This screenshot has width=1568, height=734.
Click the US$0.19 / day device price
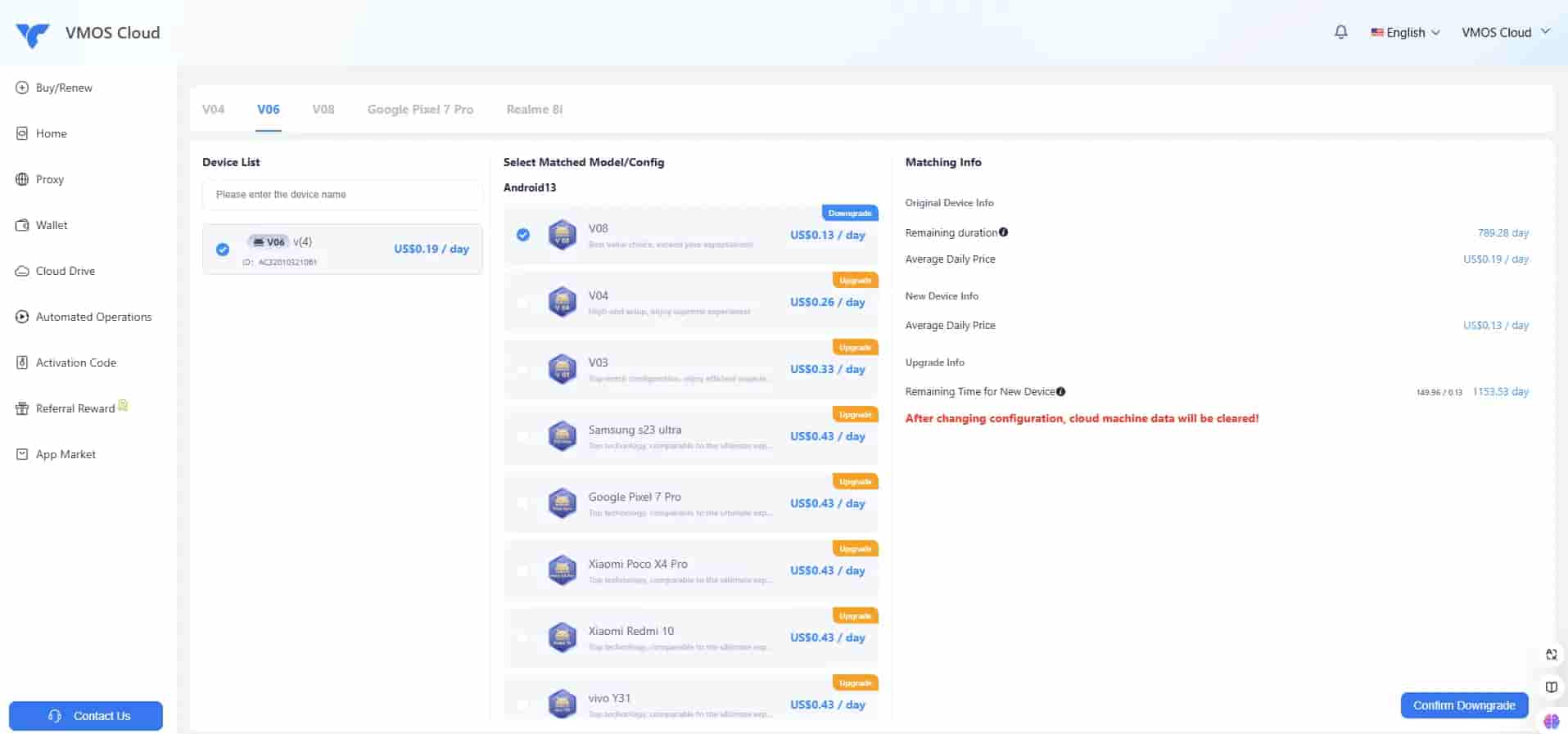(432, 249)
